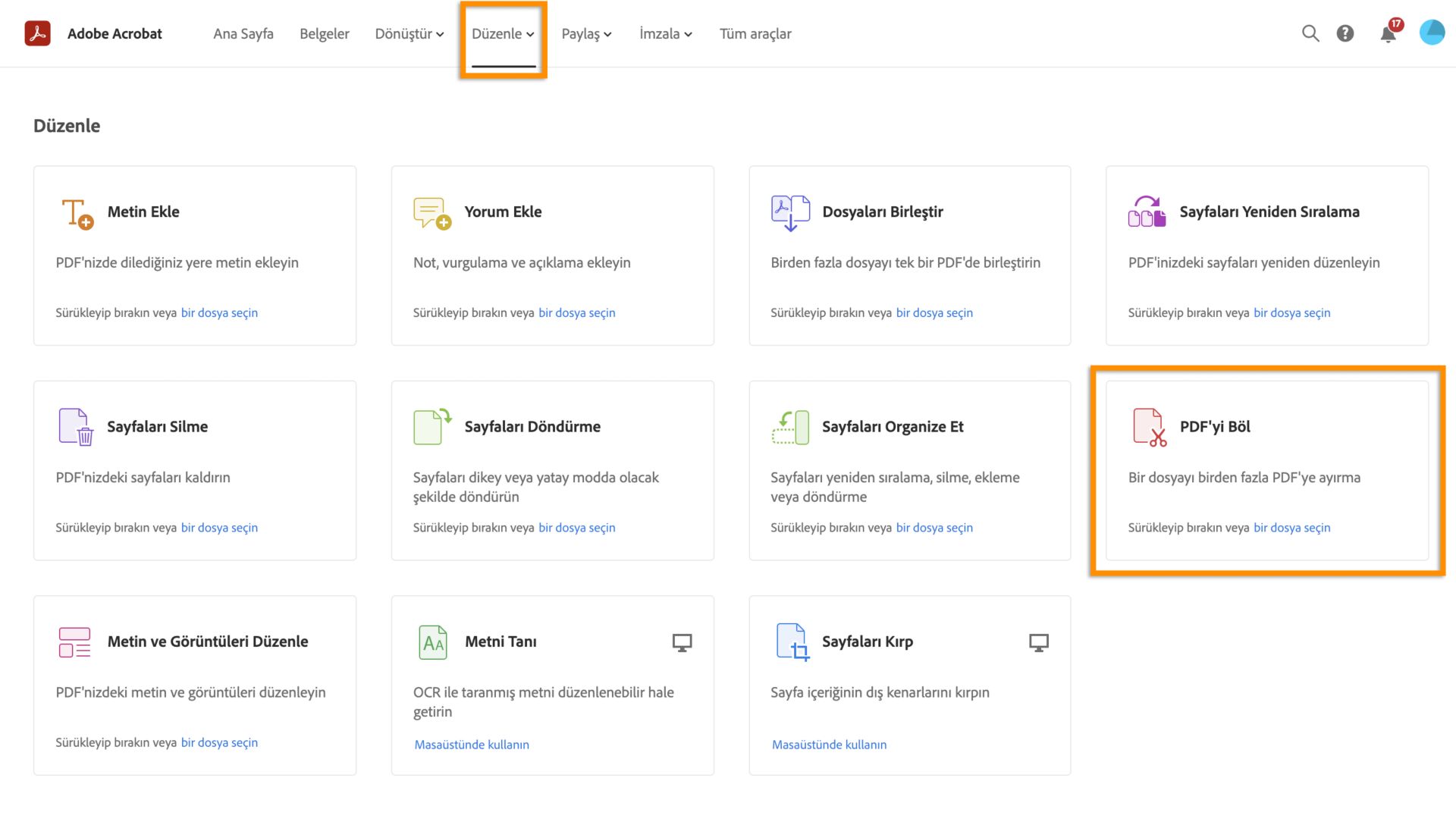This screenshot has width=1456, height=828.
Task: Click the Düzenle page heading
Action: 67,125
